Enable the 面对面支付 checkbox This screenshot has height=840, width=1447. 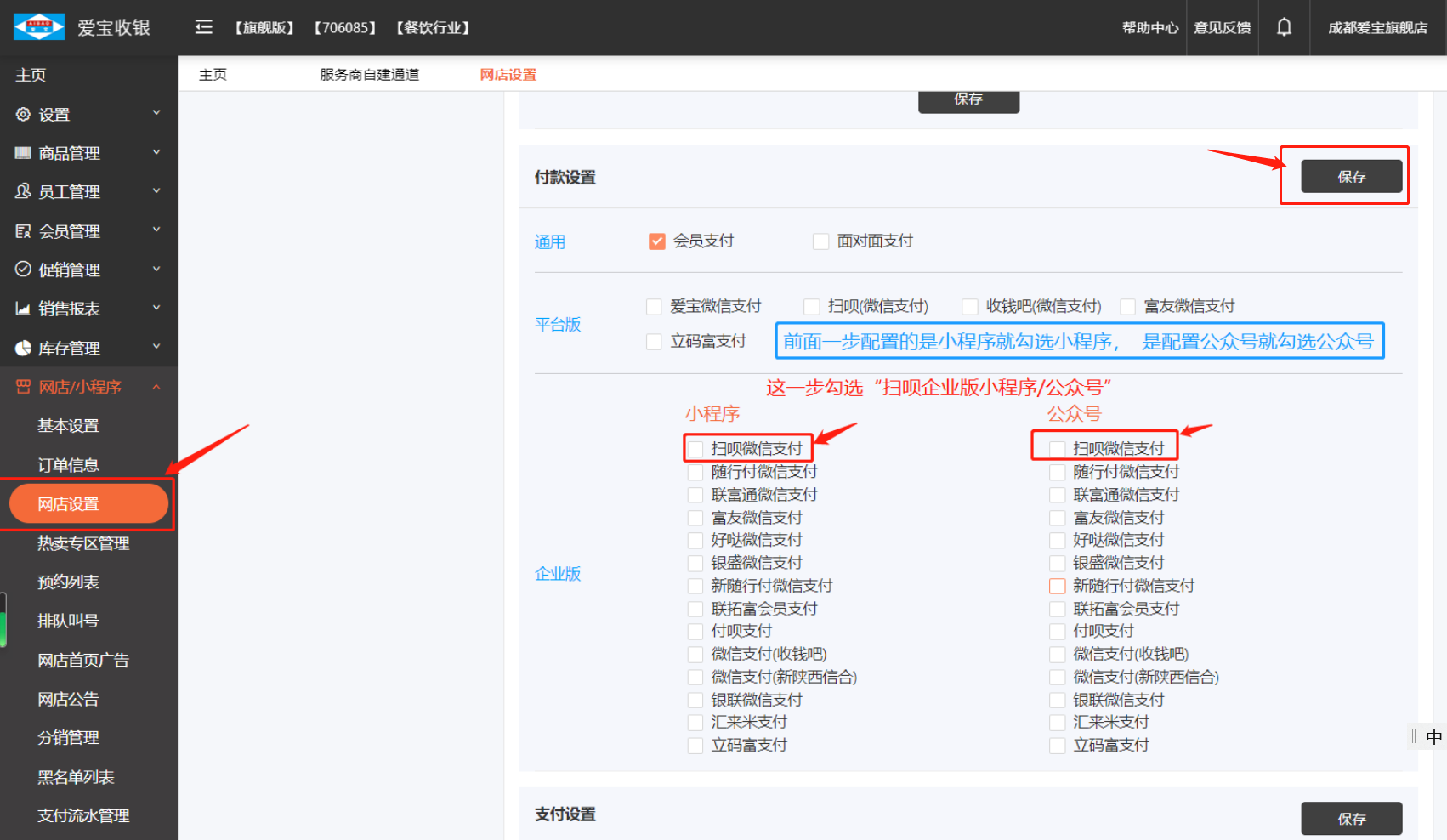point(820,241)
